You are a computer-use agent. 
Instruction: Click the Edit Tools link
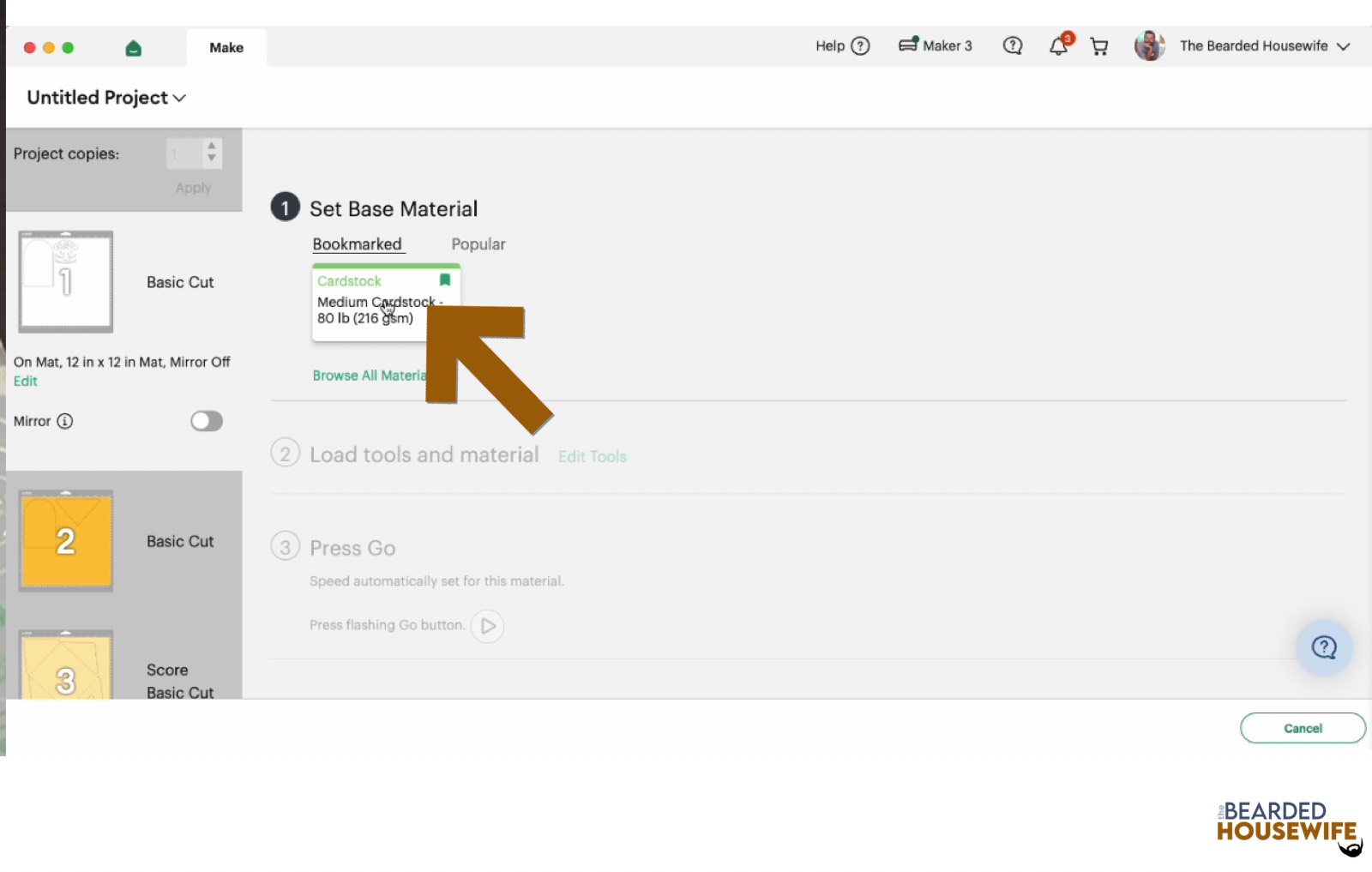click(x=593, y=457)
